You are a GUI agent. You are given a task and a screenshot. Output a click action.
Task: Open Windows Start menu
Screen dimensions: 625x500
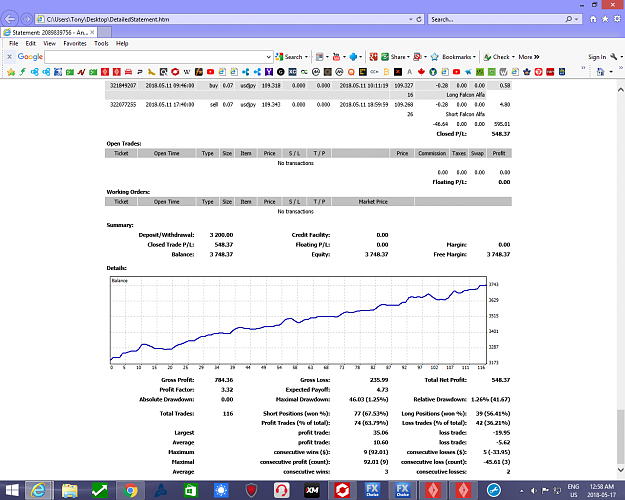click(12, 490)
